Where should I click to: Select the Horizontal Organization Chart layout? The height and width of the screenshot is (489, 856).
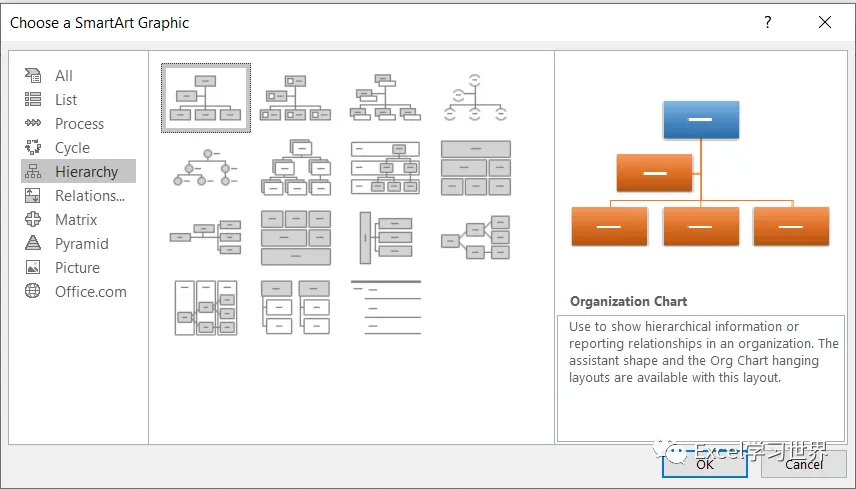pyautogui.click(x=206, y=237)
